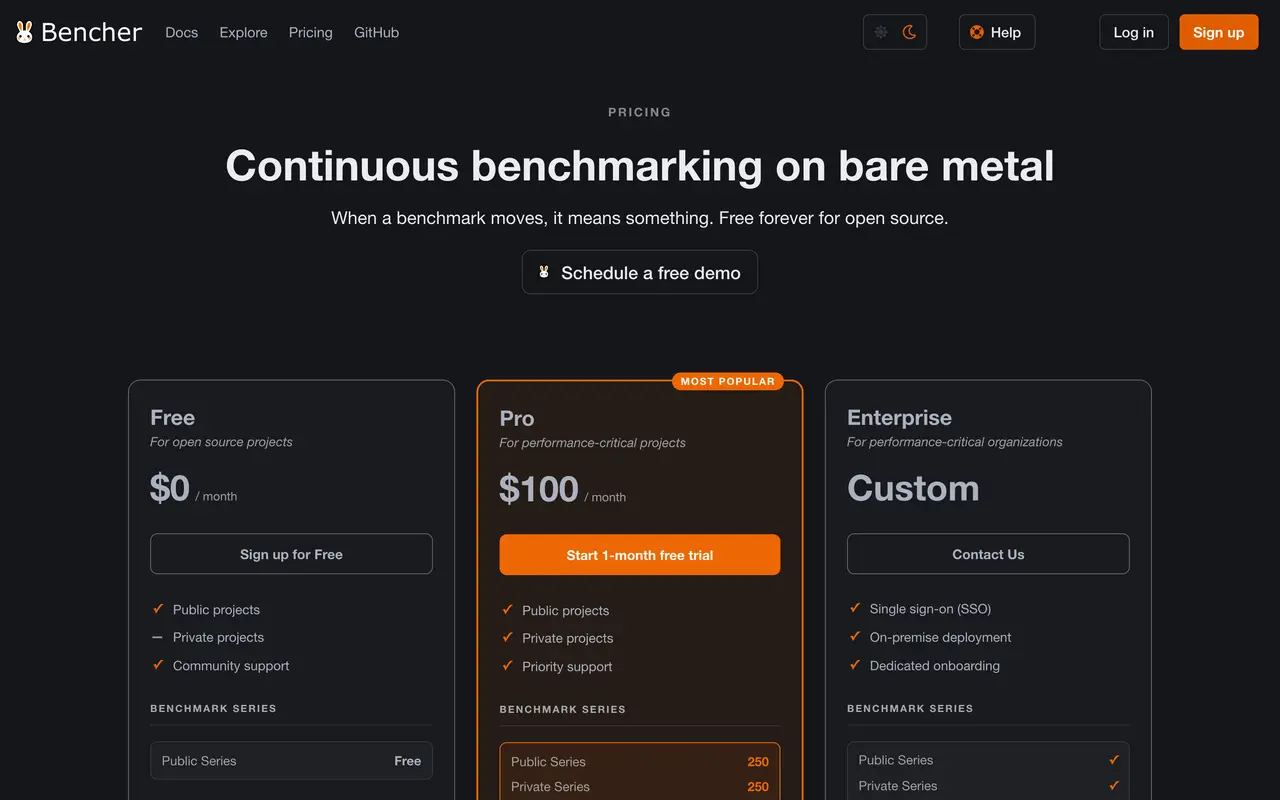
Task: Click the orange Sign up button
Action: 1219,32
